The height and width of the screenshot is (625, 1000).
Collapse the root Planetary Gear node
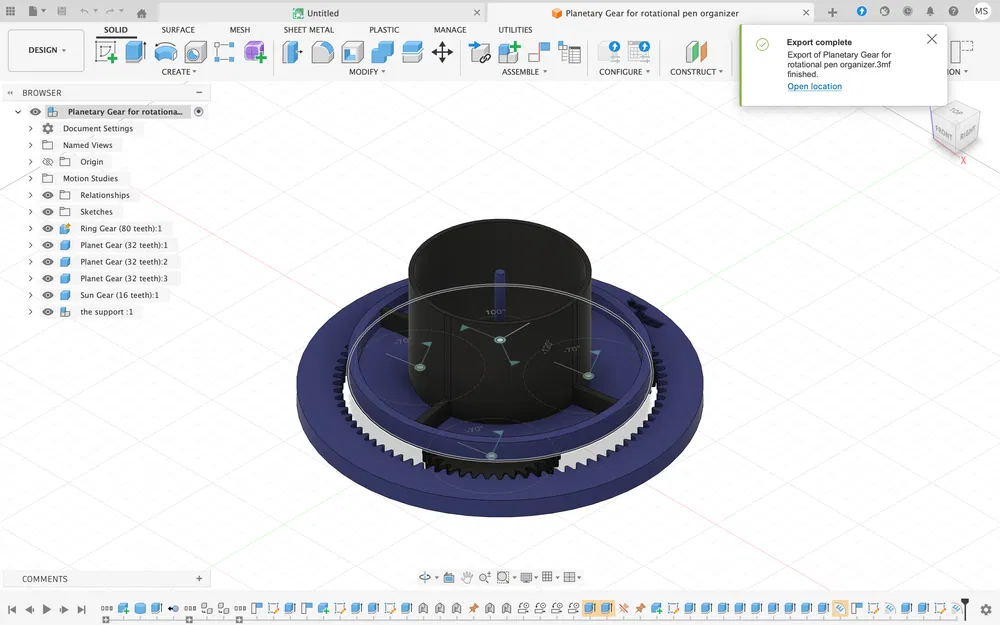18,112
